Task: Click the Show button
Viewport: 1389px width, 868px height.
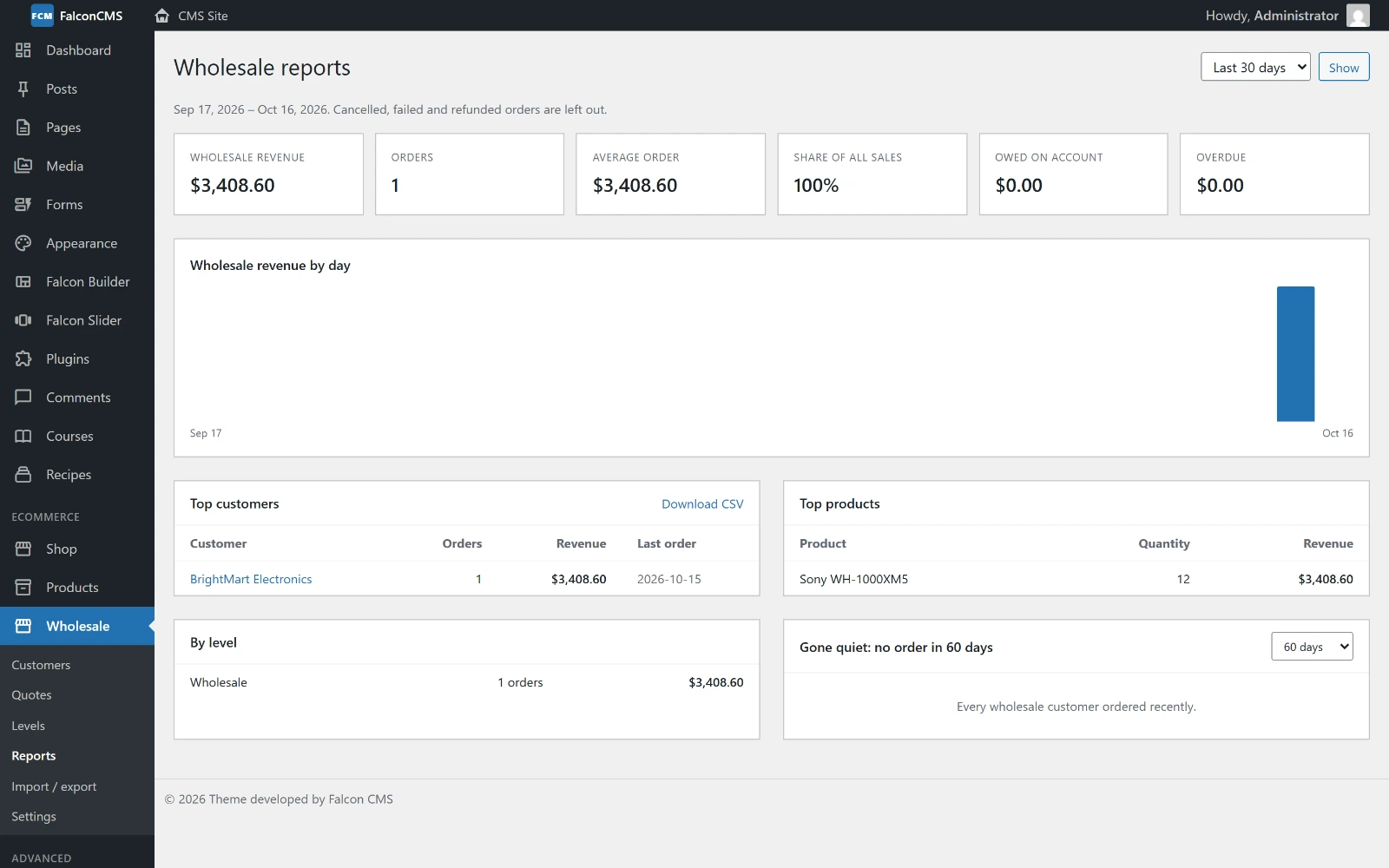Action: 1344,67
